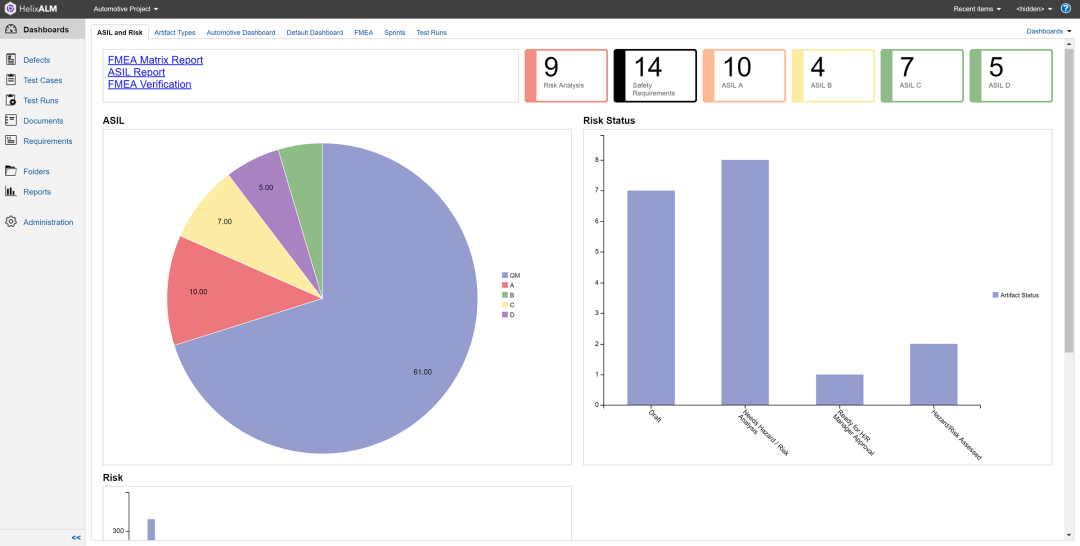
Task: Click the Ready for H/R Manager Approval bar
Action: coord(840,390)
